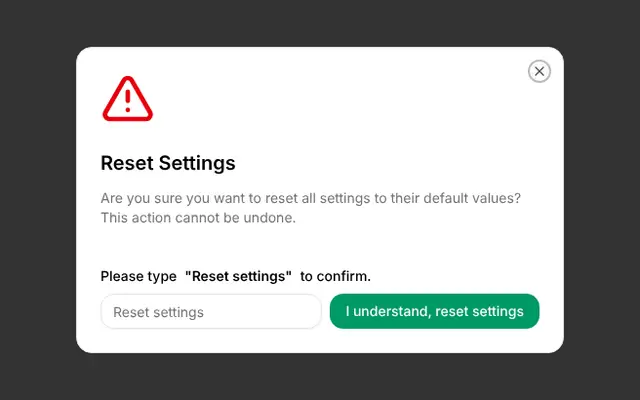The height and width of the screenshot is (400, 640).
Task: Focus the Reset settings confirmation input field
Action: pyautogui.click(x=211, y=311)
